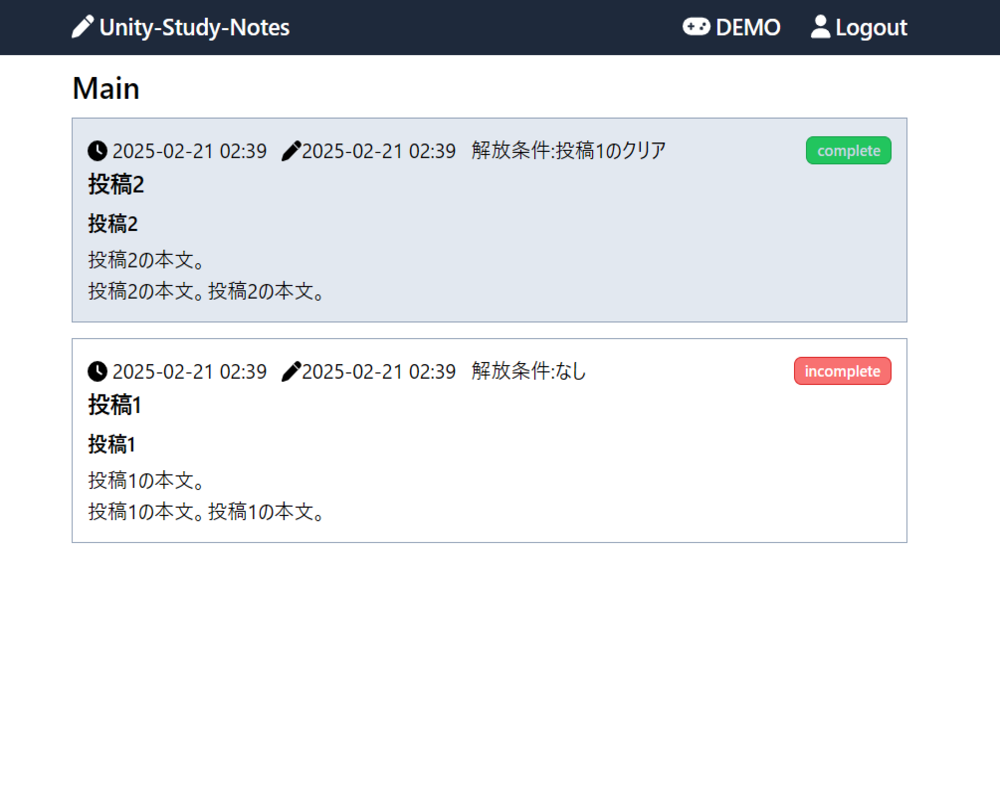Open the Unity-Study-Notes home link
Screen dimensions: 1000x800
pyautogui.click(x=194, y=27)
